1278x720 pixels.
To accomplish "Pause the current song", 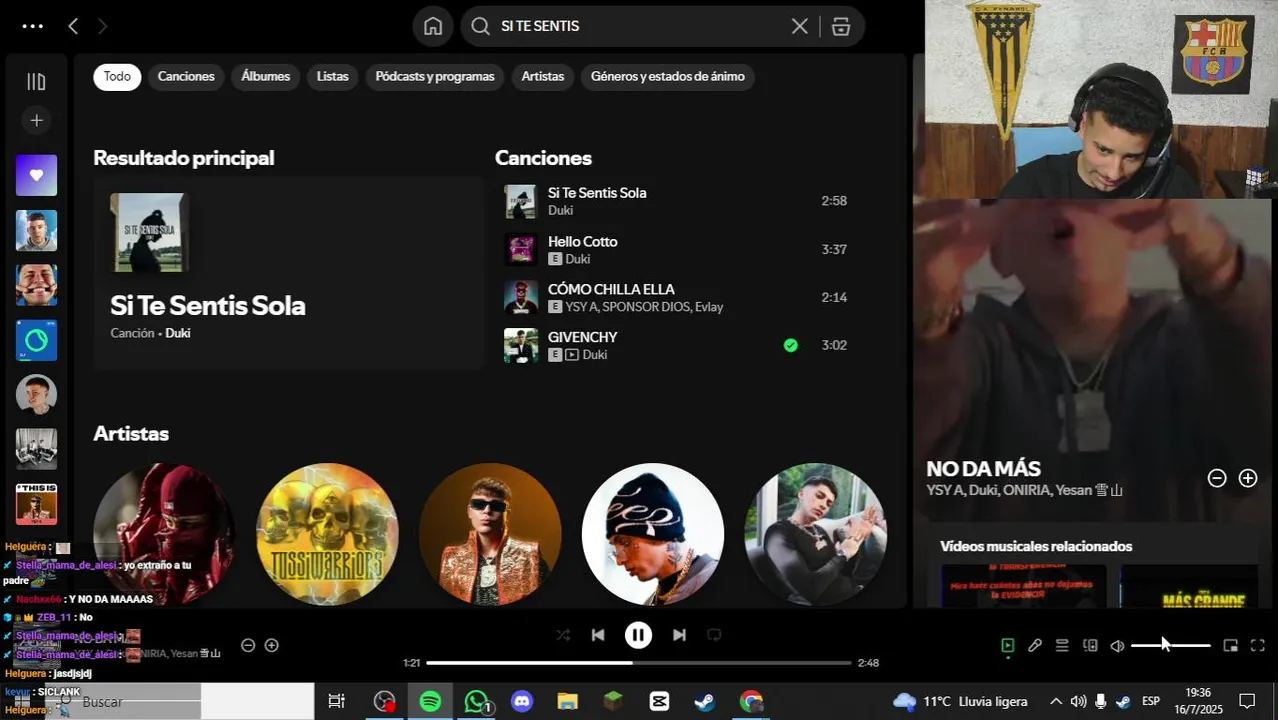I will coord(638,635).
